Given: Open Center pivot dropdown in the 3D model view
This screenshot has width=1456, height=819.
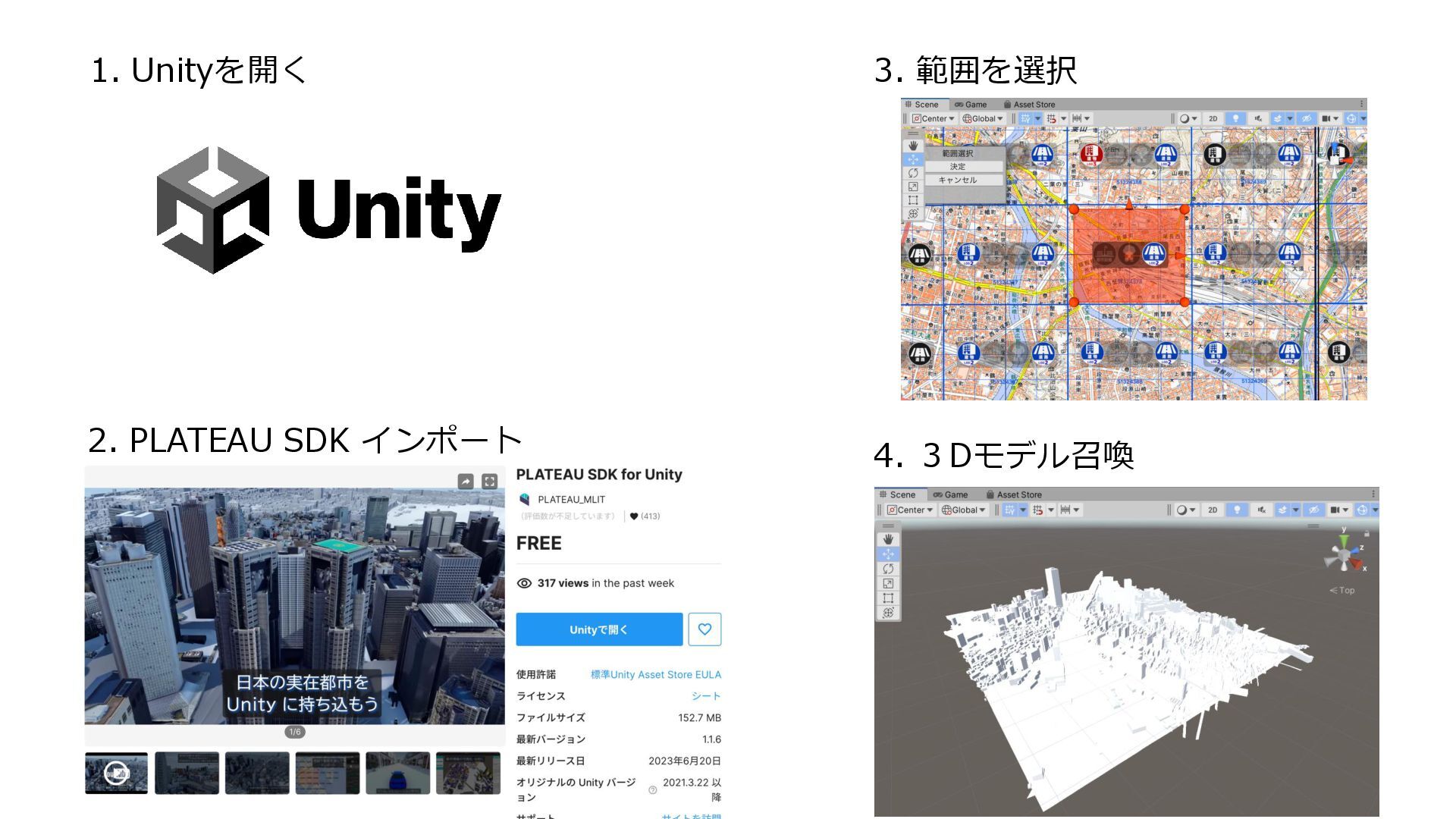Looking at the screenshot, I should tap(911, 510).
